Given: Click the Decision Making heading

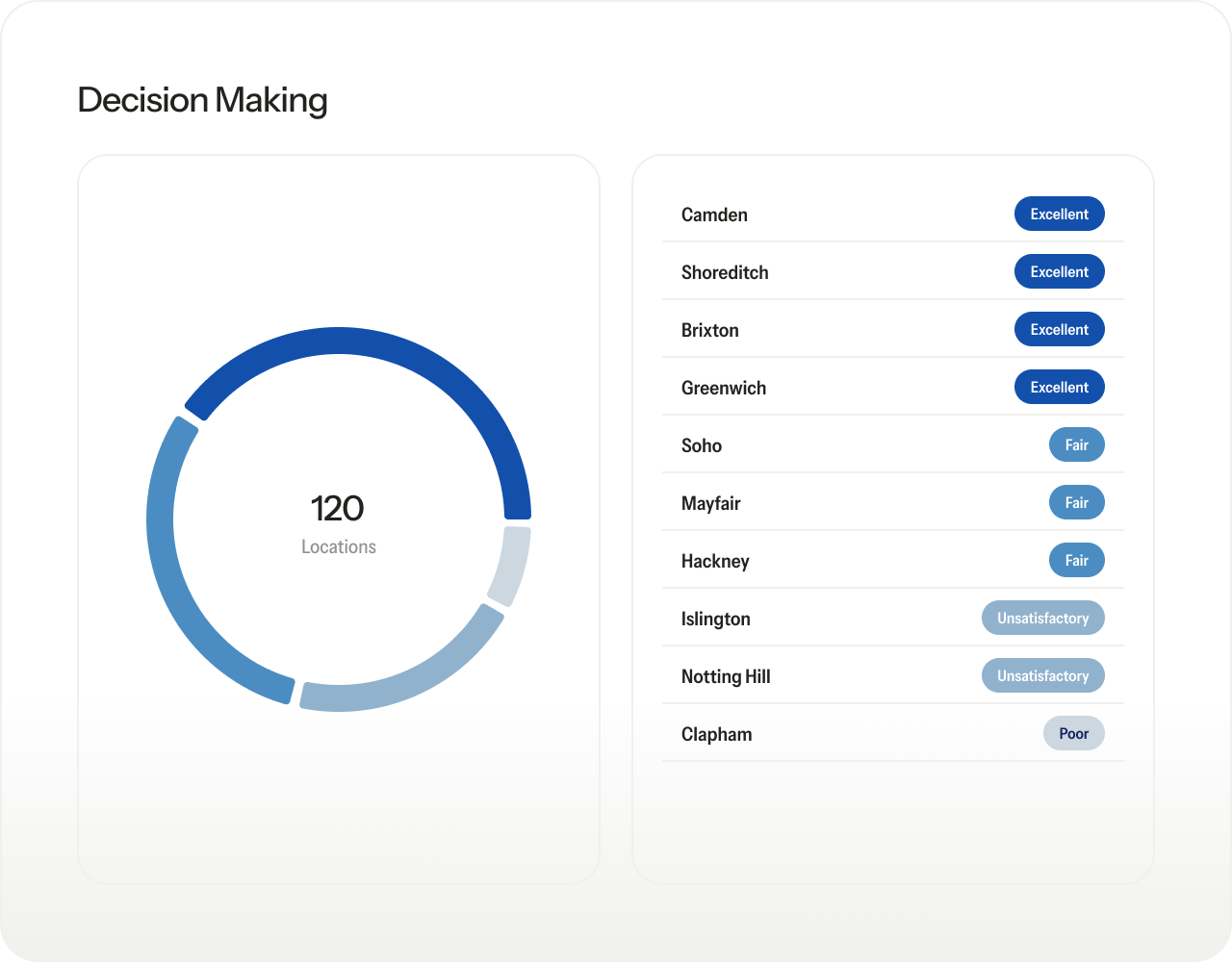Looking at the screenshot, I should coord(202,100).
